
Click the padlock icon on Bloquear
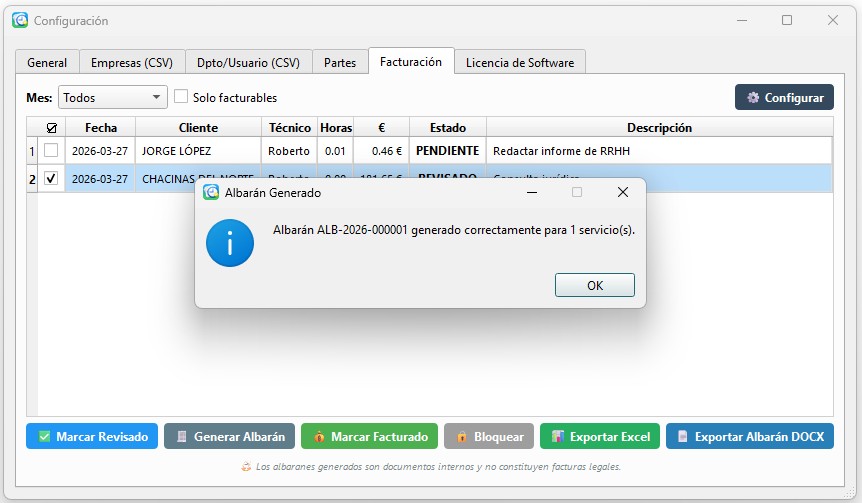click(462, 437)
